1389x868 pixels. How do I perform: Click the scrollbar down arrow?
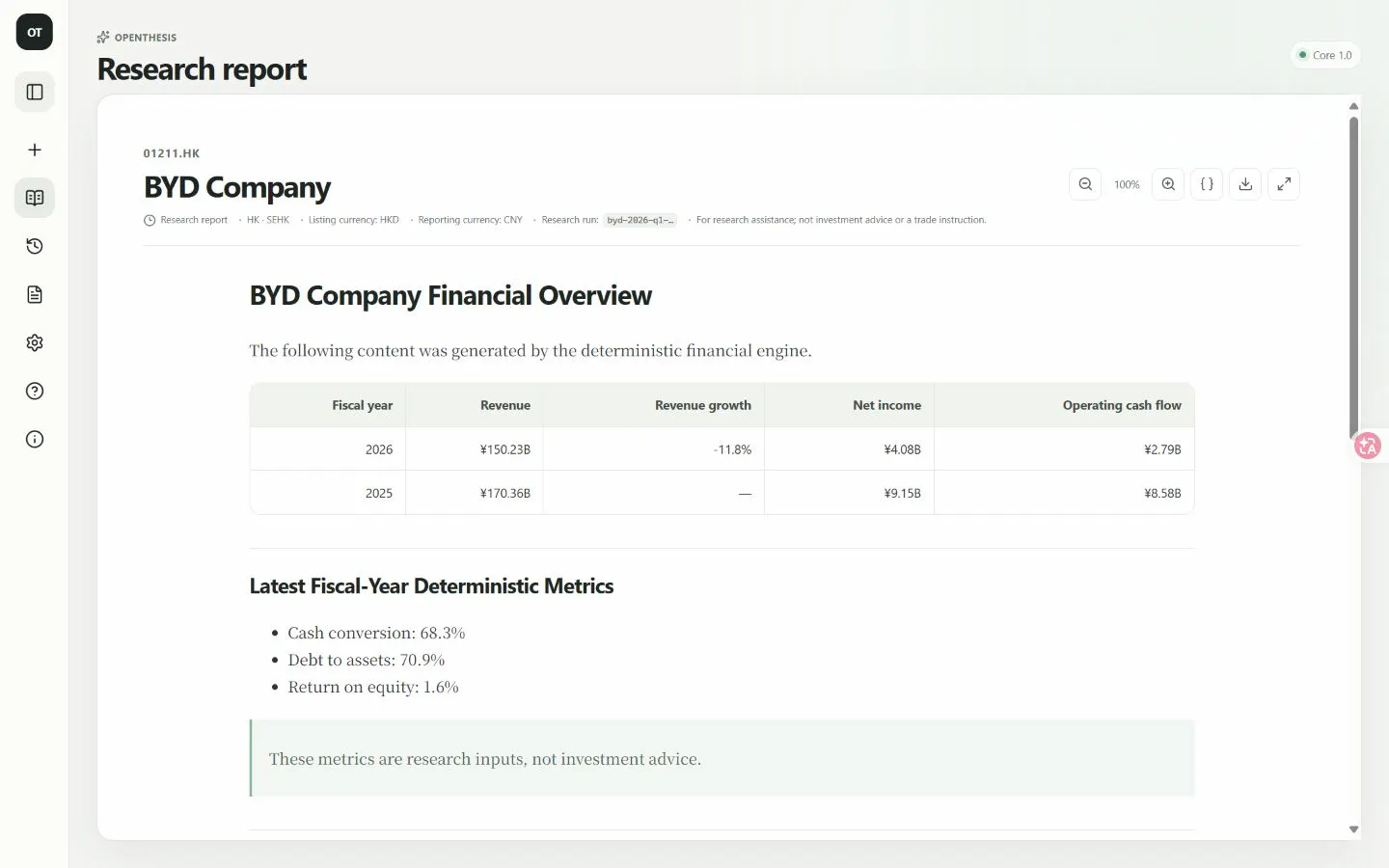coord(1353,829)
